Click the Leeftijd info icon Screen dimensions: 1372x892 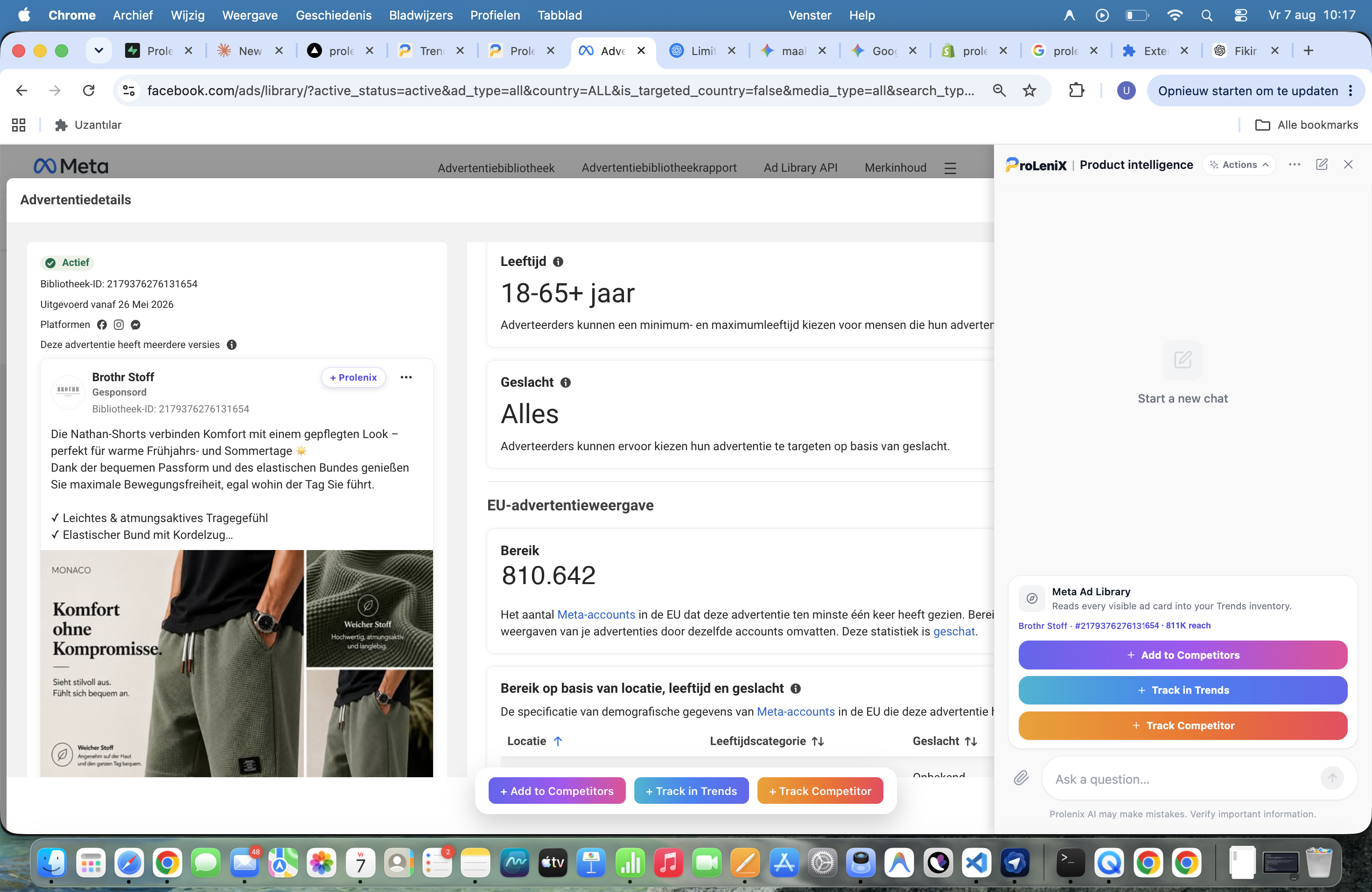(558, 262)
